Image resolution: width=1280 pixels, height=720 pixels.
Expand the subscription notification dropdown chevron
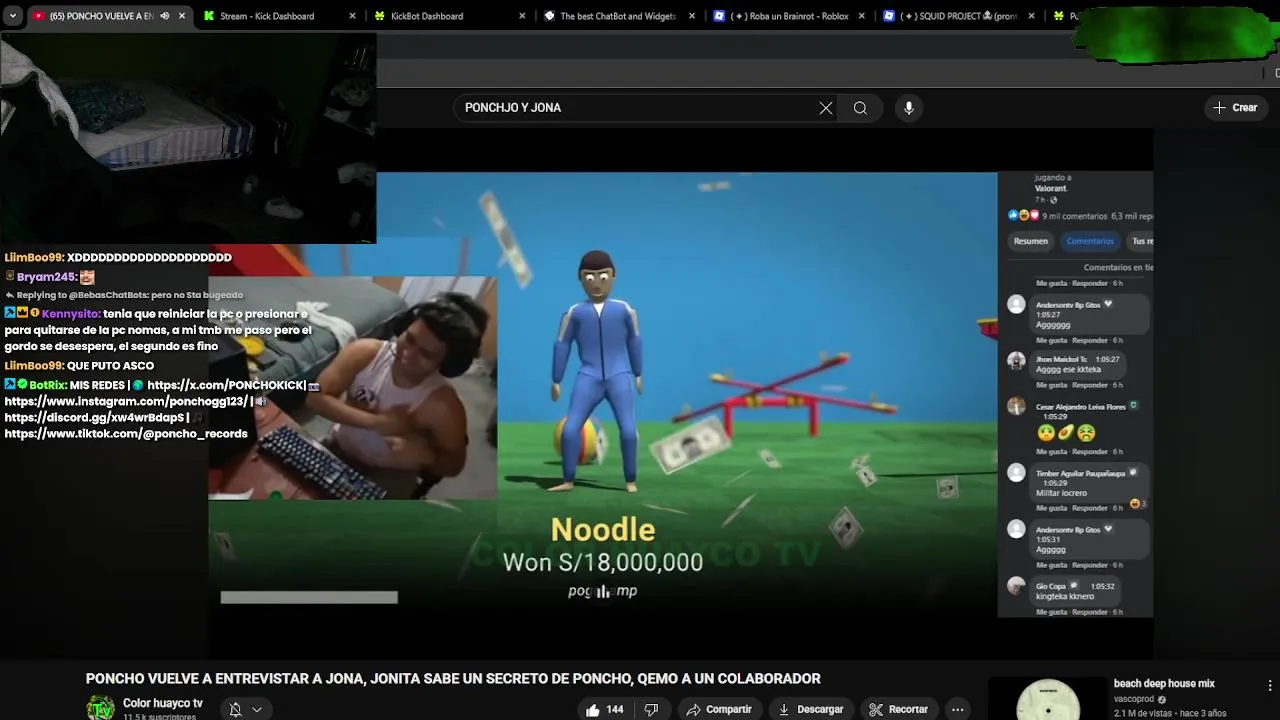(x=257, y=710)
